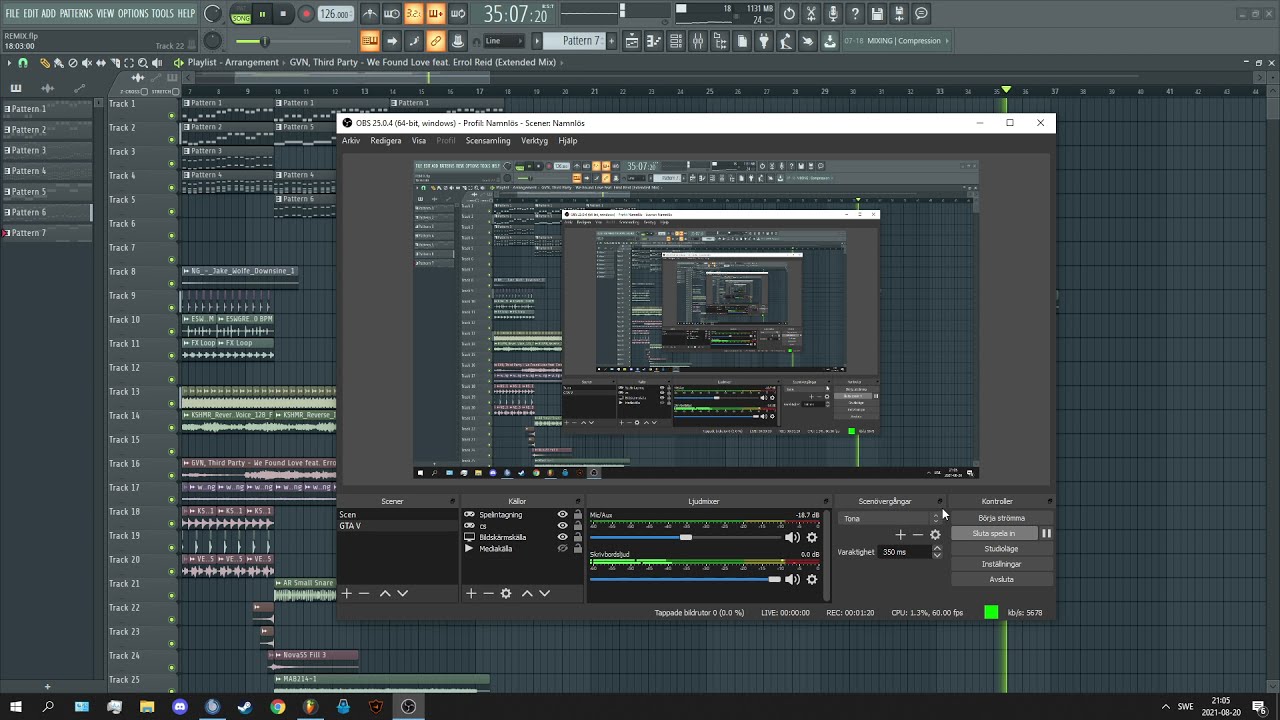
Task: Undock the Ljudmixer panel with its corner icon
Action: [826, 501]
